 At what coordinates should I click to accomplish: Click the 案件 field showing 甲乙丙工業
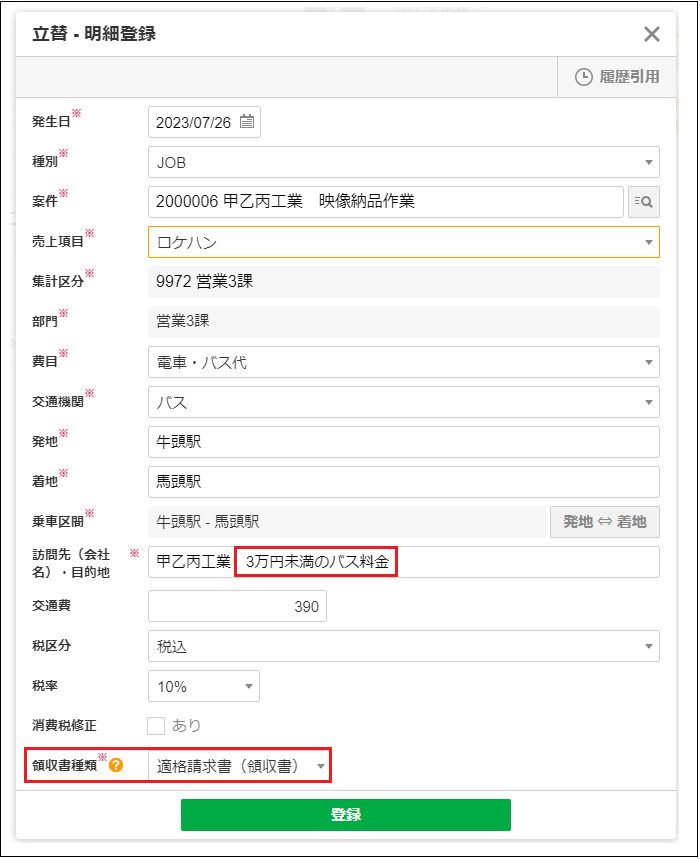click(385, 202)
